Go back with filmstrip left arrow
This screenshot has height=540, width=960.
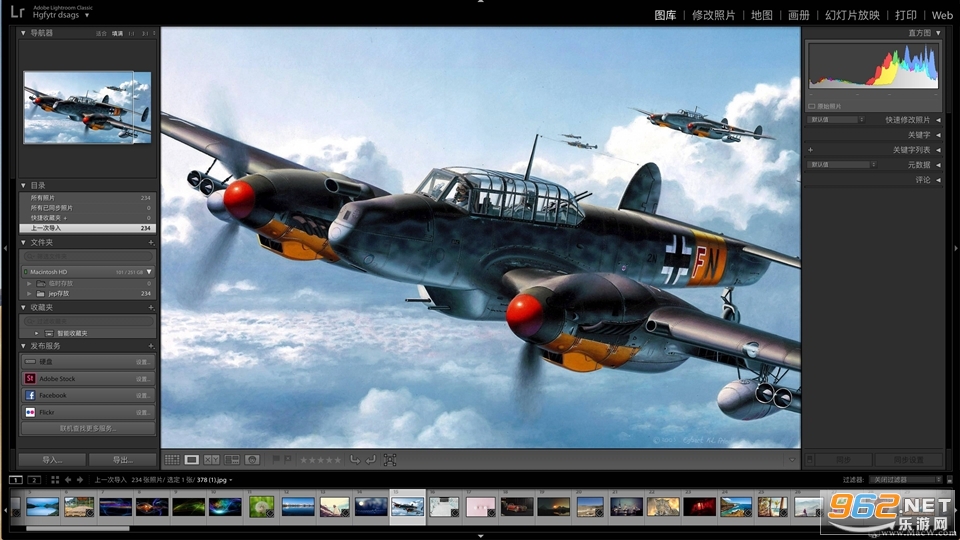(68, 480)
